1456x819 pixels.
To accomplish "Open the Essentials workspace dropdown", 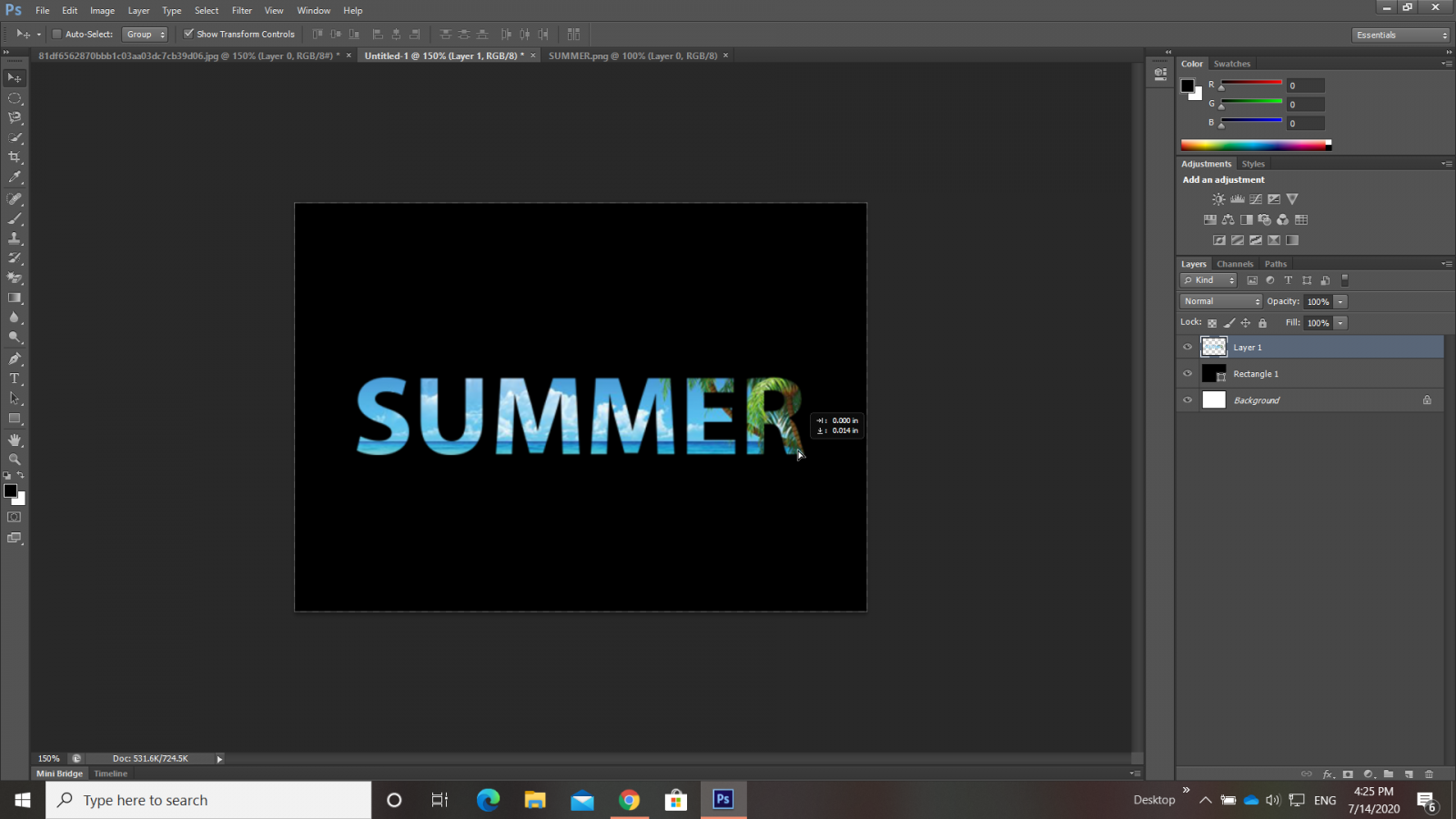I will (1400, 35).
